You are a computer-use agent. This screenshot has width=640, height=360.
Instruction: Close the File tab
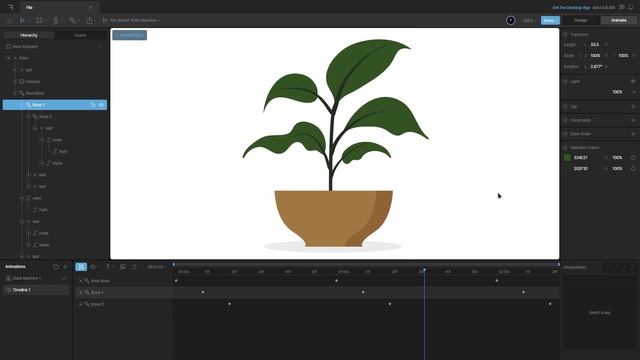point(90,7)
